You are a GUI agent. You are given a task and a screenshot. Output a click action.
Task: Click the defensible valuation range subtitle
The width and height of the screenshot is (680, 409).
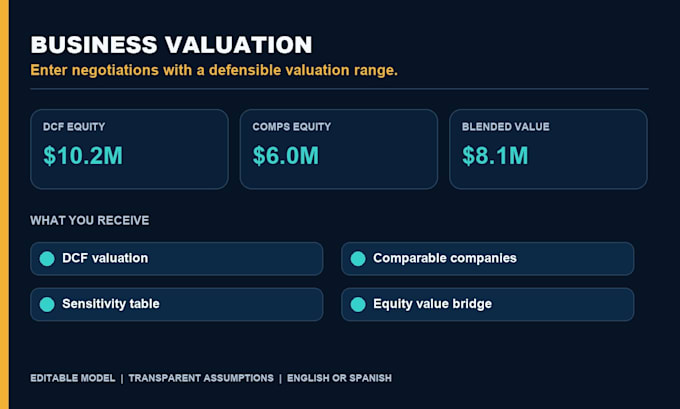(x=214, y=70)
